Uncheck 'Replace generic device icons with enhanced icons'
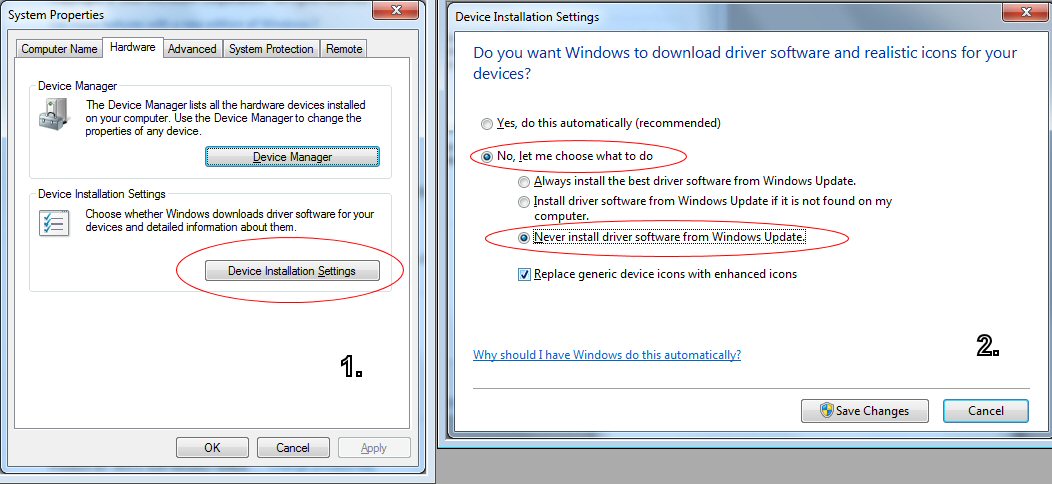The height and width of the screenshot is (484, 1052). (658, 274)
